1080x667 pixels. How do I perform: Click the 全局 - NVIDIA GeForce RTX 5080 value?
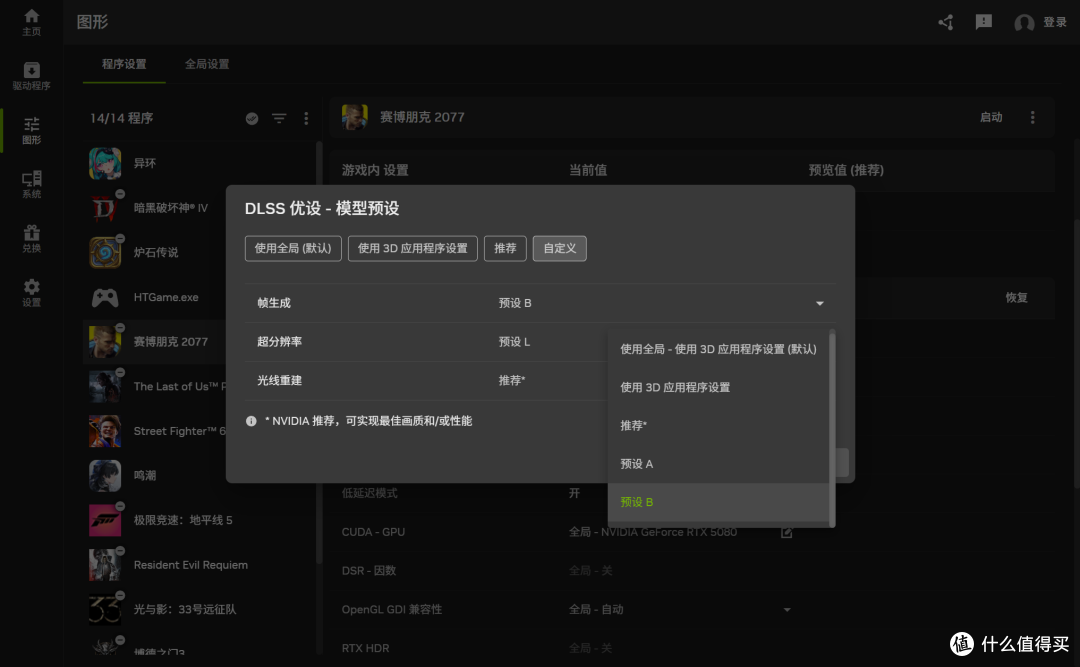(652, 532)
